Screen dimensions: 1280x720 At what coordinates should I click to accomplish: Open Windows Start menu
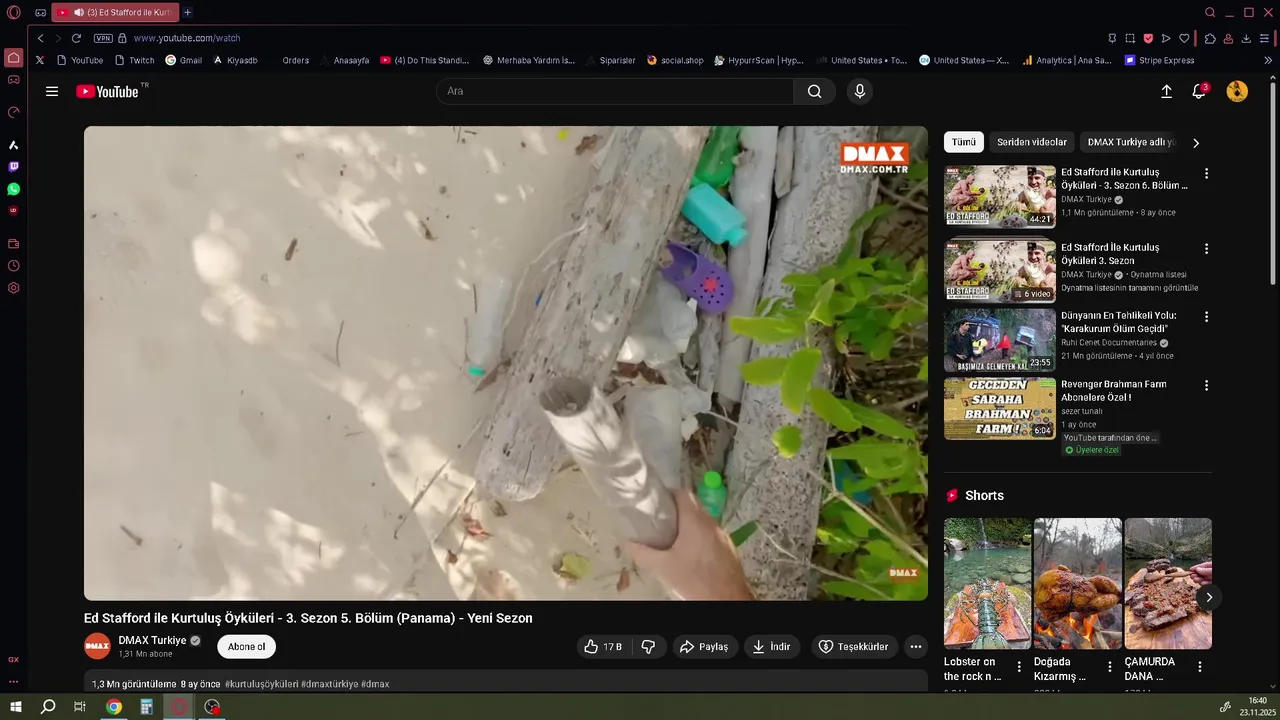(x=16, y=707)
